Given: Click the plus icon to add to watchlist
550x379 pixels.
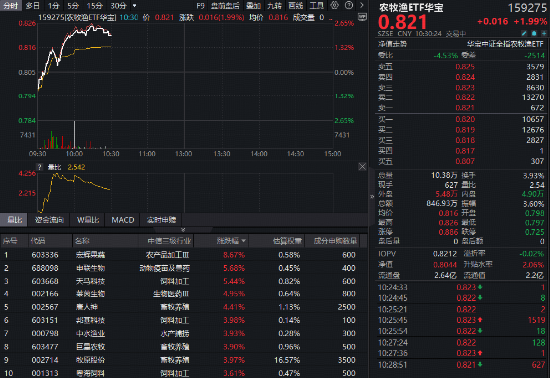Looking at the screenshot, I should click(544, 33).
